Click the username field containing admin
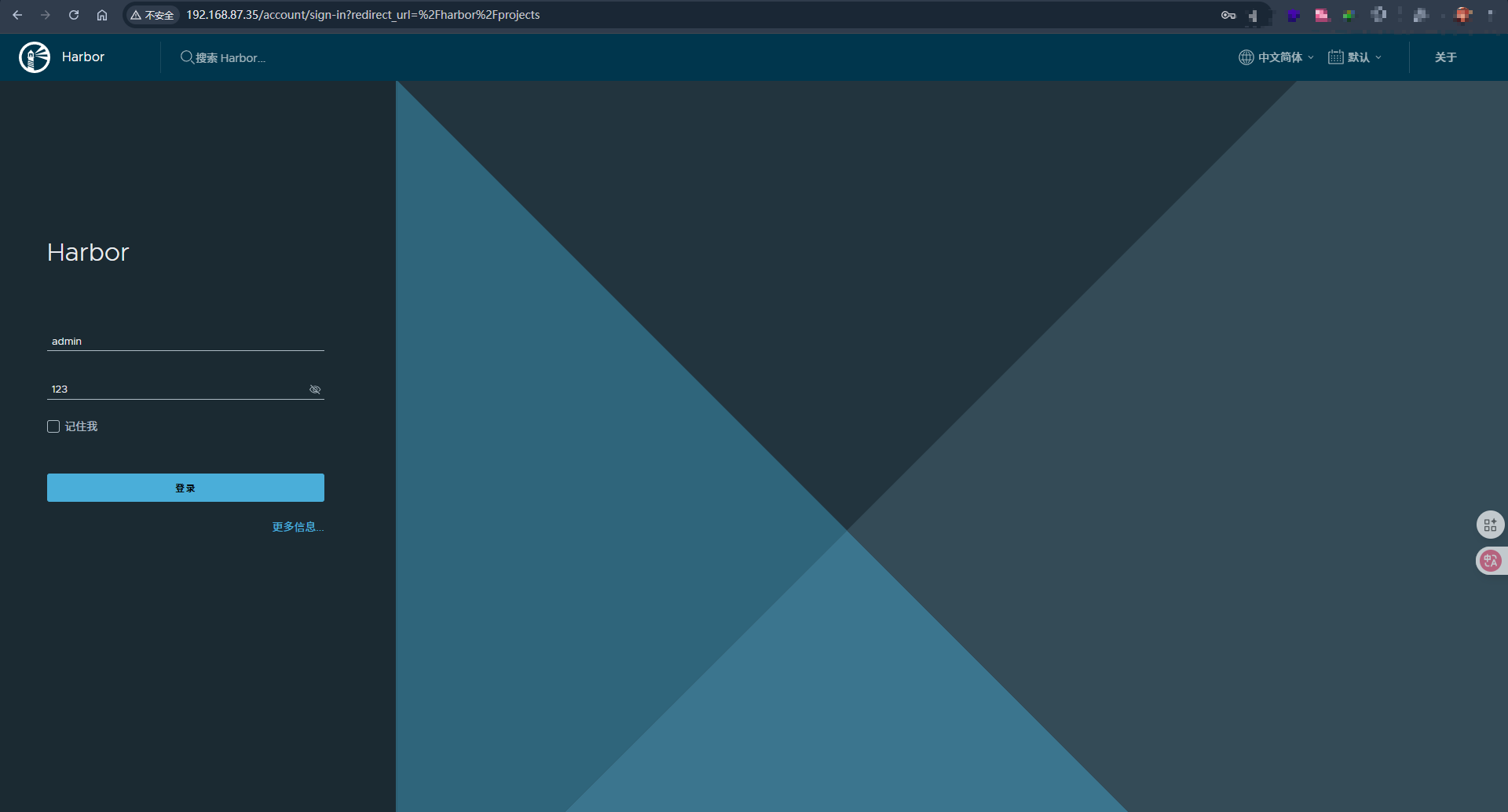Image resolution: width=1508 pixels, height=812 pixels. pos(185,341)
